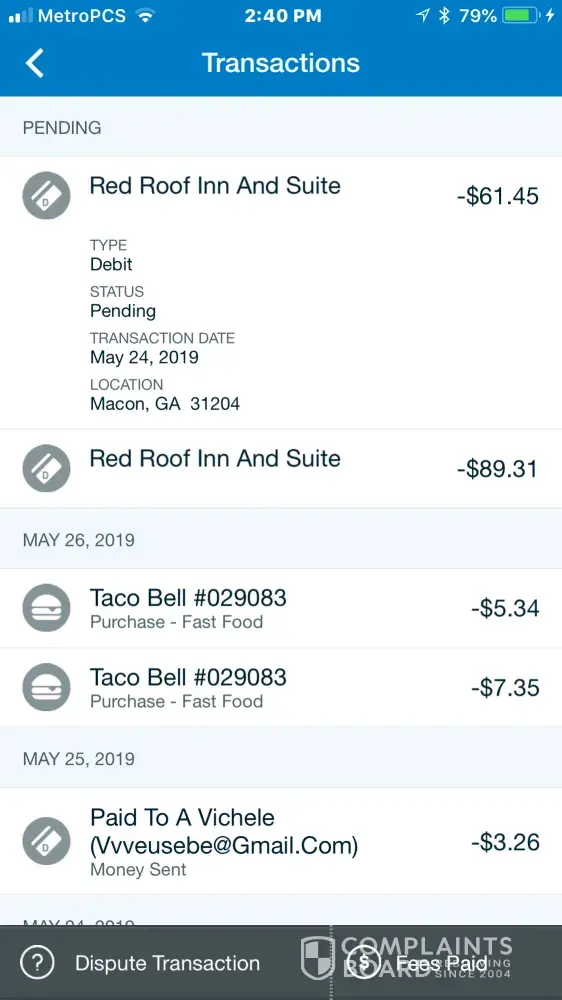
Task: Expand the Taco Bell -$7.35 transaction details
Action: pyautogui.click(x=281, y=688)
